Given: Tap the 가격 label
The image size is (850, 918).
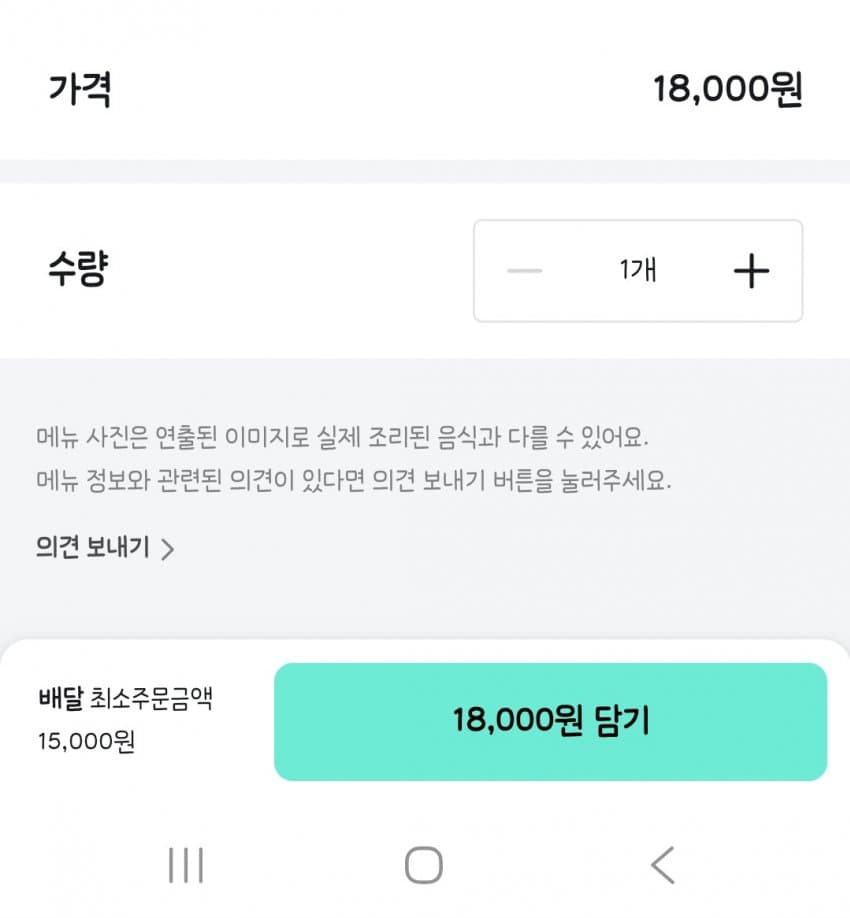Looking at the screenshot, I should coord(80,90).
